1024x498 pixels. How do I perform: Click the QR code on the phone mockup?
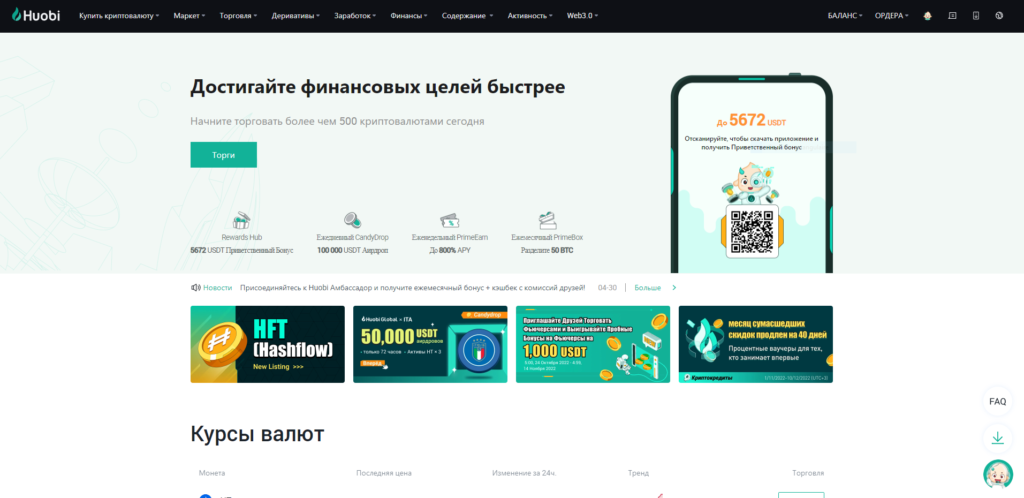[752, 231]
